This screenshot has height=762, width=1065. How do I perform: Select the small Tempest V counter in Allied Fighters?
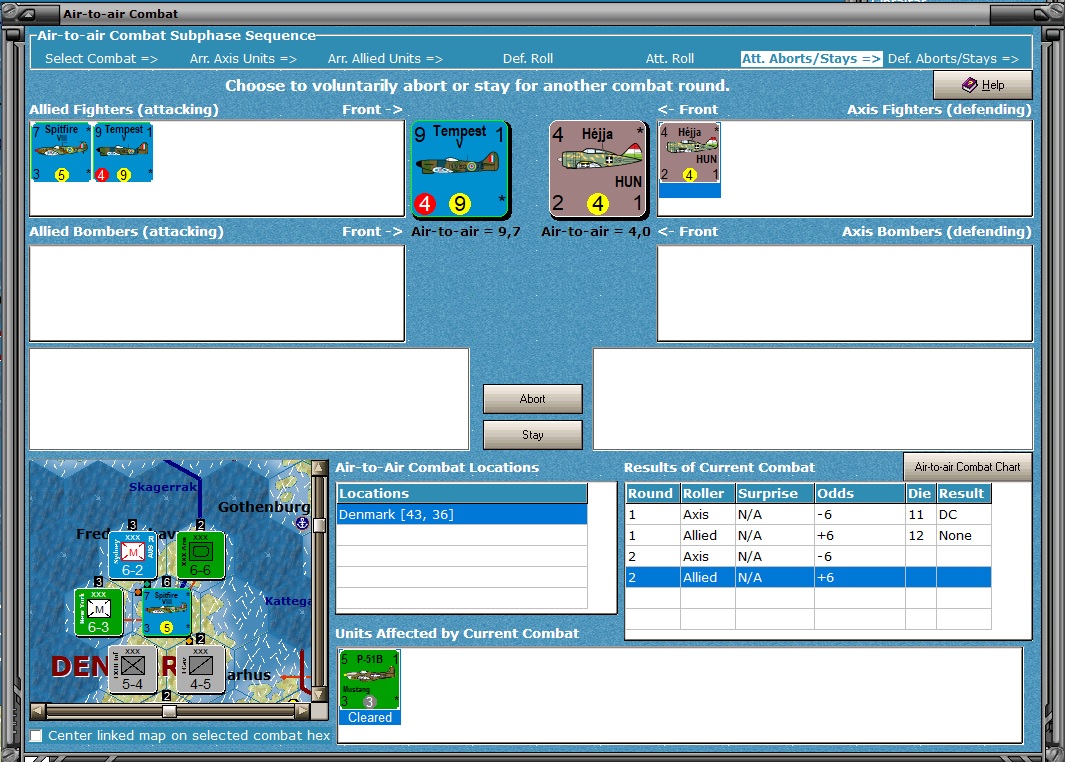pos(123,152)
